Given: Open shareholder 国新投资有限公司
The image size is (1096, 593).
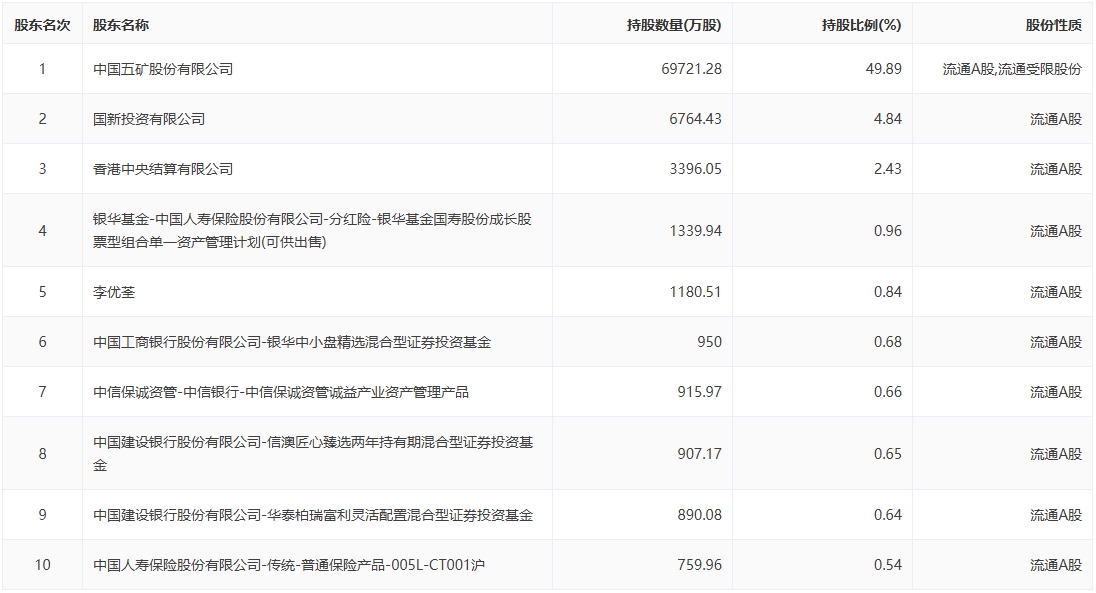Looking at the screenshot, I should (x=149, y=119).
